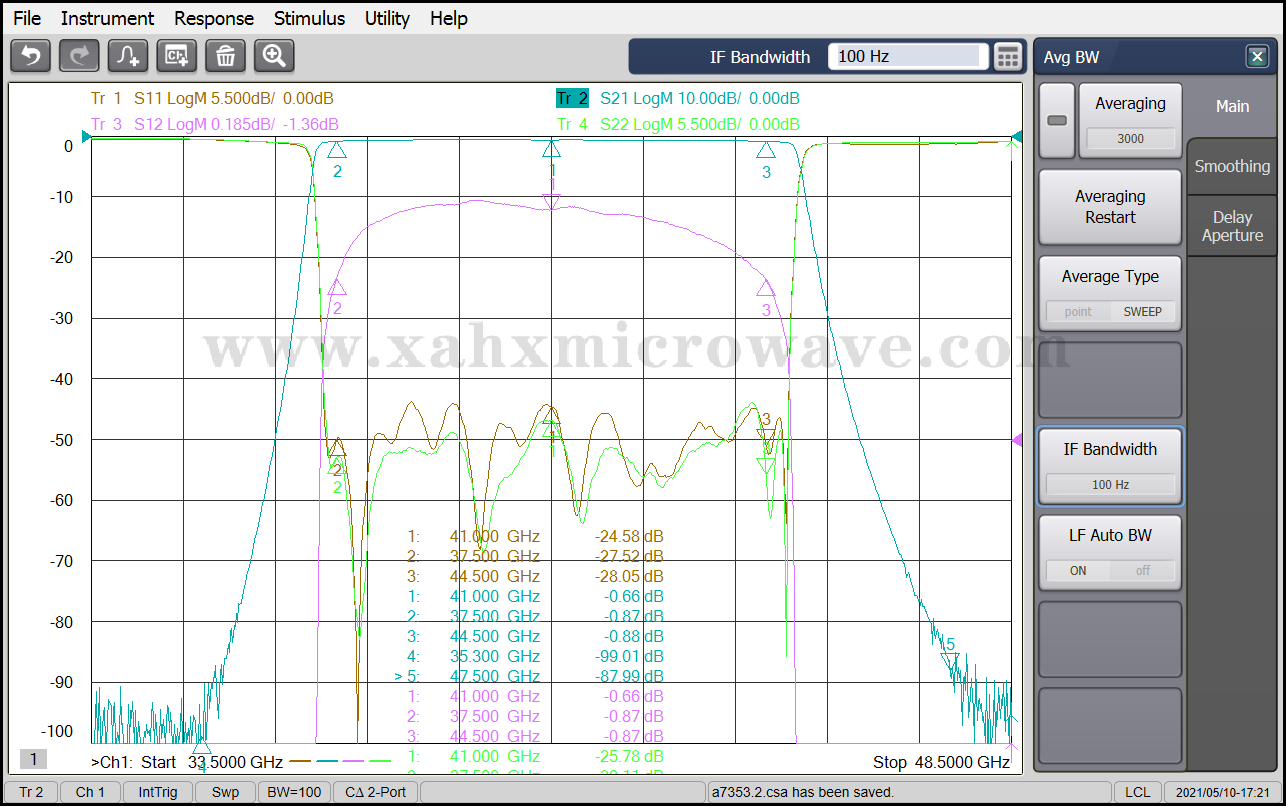Screen dimensions: 1286x806
Task: Switch to the Main tab
Action: pos(1232,106)
